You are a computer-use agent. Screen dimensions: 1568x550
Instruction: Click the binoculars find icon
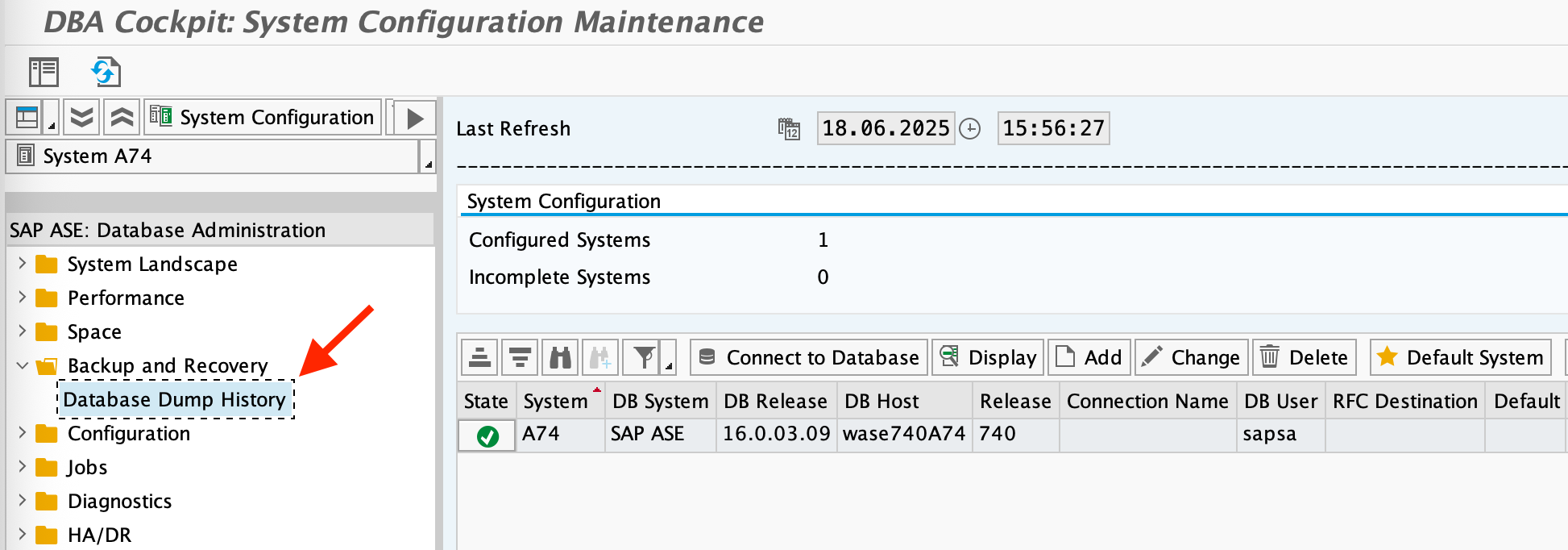pyautogui.click(x=560, y=357)
